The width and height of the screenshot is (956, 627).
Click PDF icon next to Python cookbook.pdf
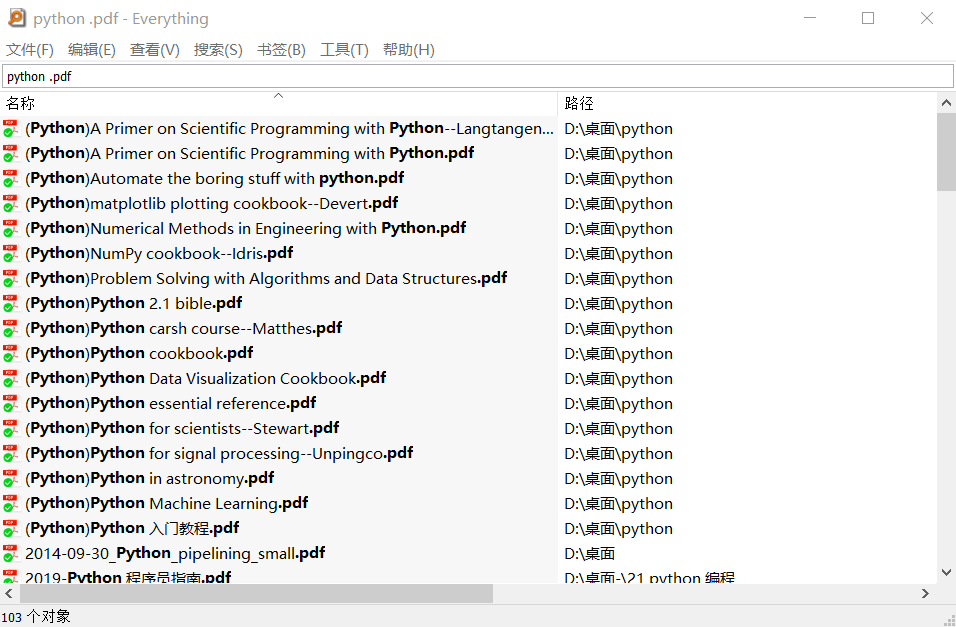10,353
